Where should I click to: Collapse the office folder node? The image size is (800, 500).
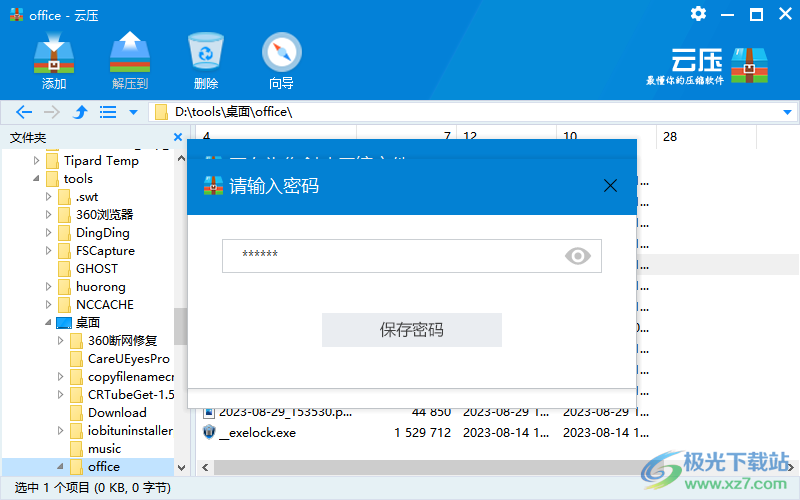61,466
